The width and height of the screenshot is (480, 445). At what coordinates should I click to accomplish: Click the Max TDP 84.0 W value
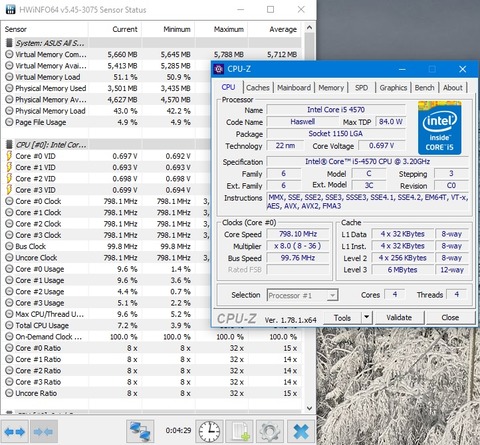coord(391,122)
